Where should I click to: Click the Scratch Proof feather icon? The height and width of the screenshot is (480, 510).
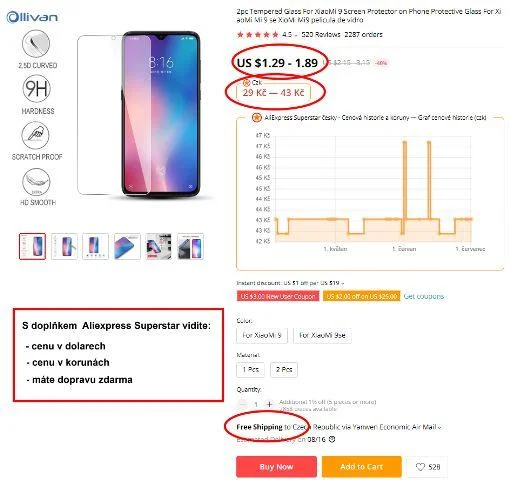point(35,135)
